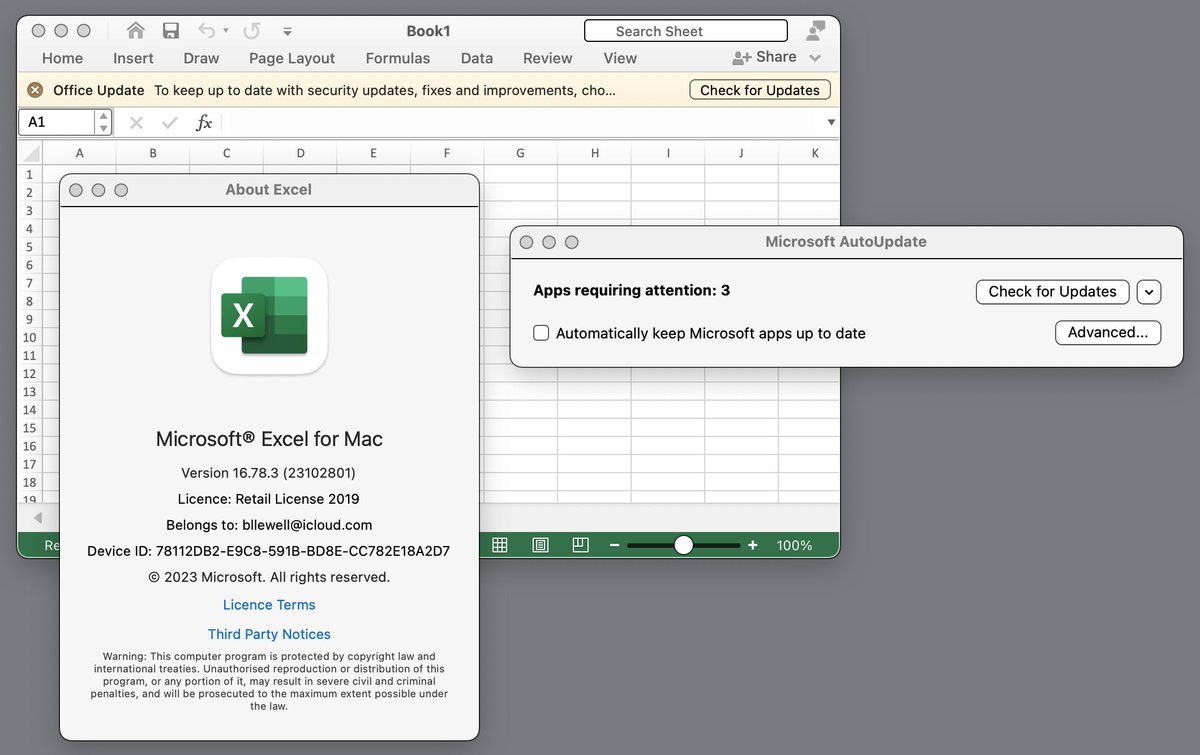Click the Select All corner triangle
Viewport: 1200px width, 755px height.
[x=30, y=153]
